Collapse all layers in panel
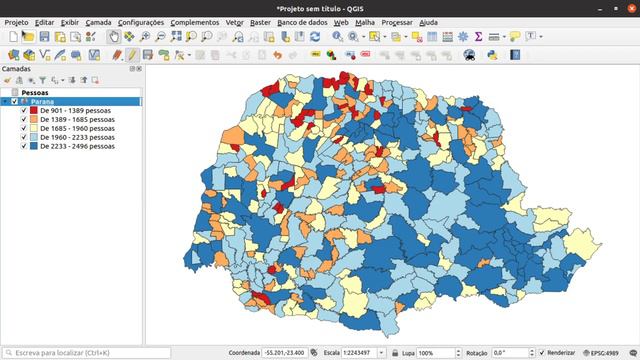The height and width of the screenshot is (360, 640). 84,80
